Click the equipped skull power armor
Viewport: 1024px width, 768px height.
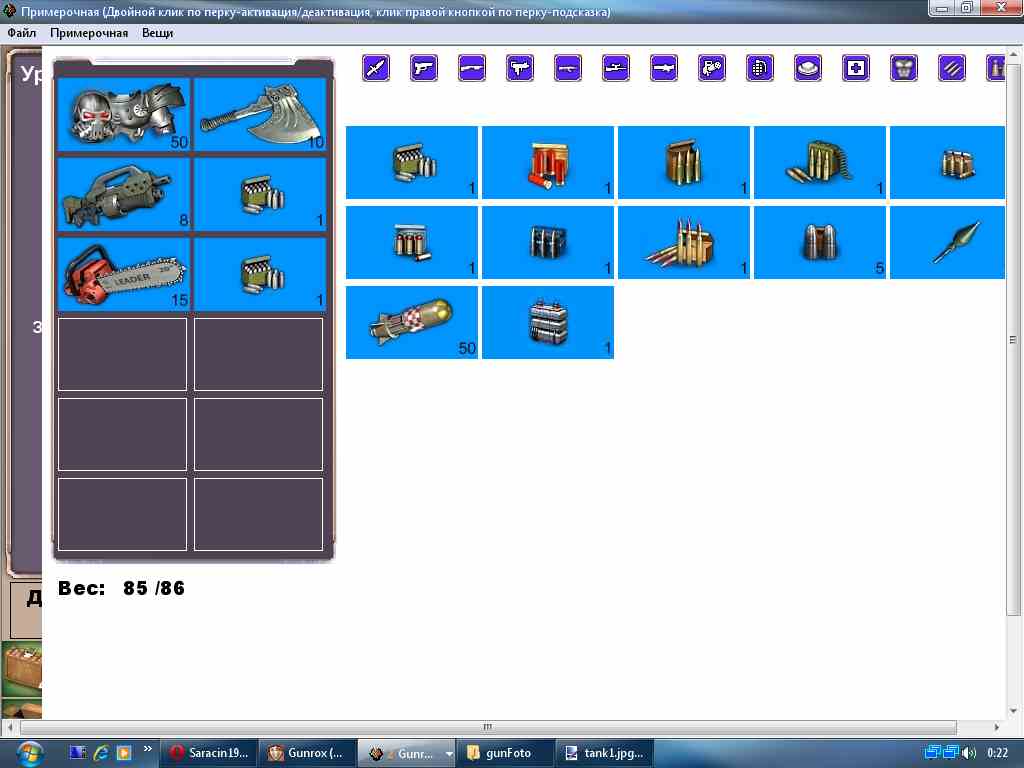click(124, 114)
